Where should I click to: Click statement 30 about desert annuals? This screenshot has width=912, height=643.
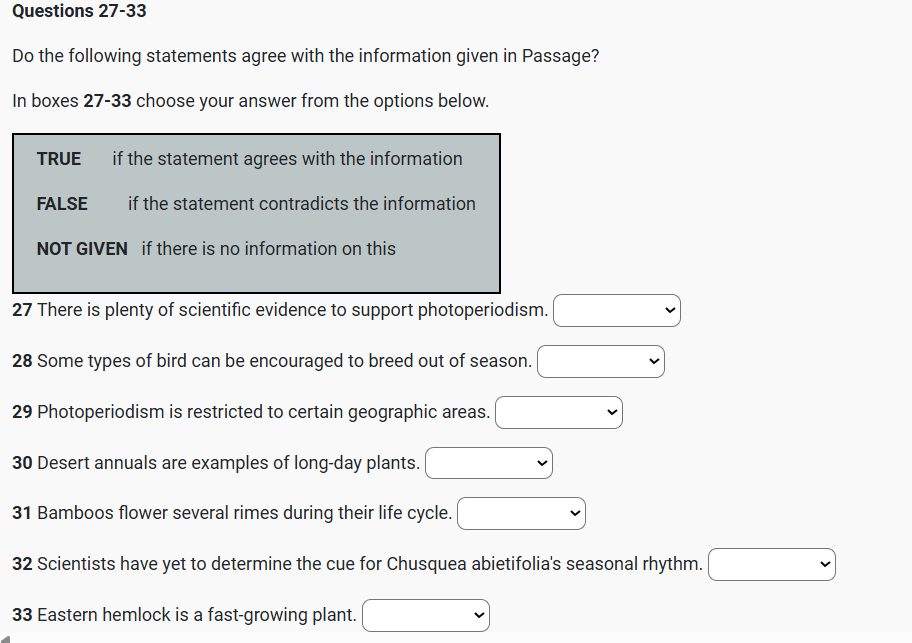coord(216,463)
